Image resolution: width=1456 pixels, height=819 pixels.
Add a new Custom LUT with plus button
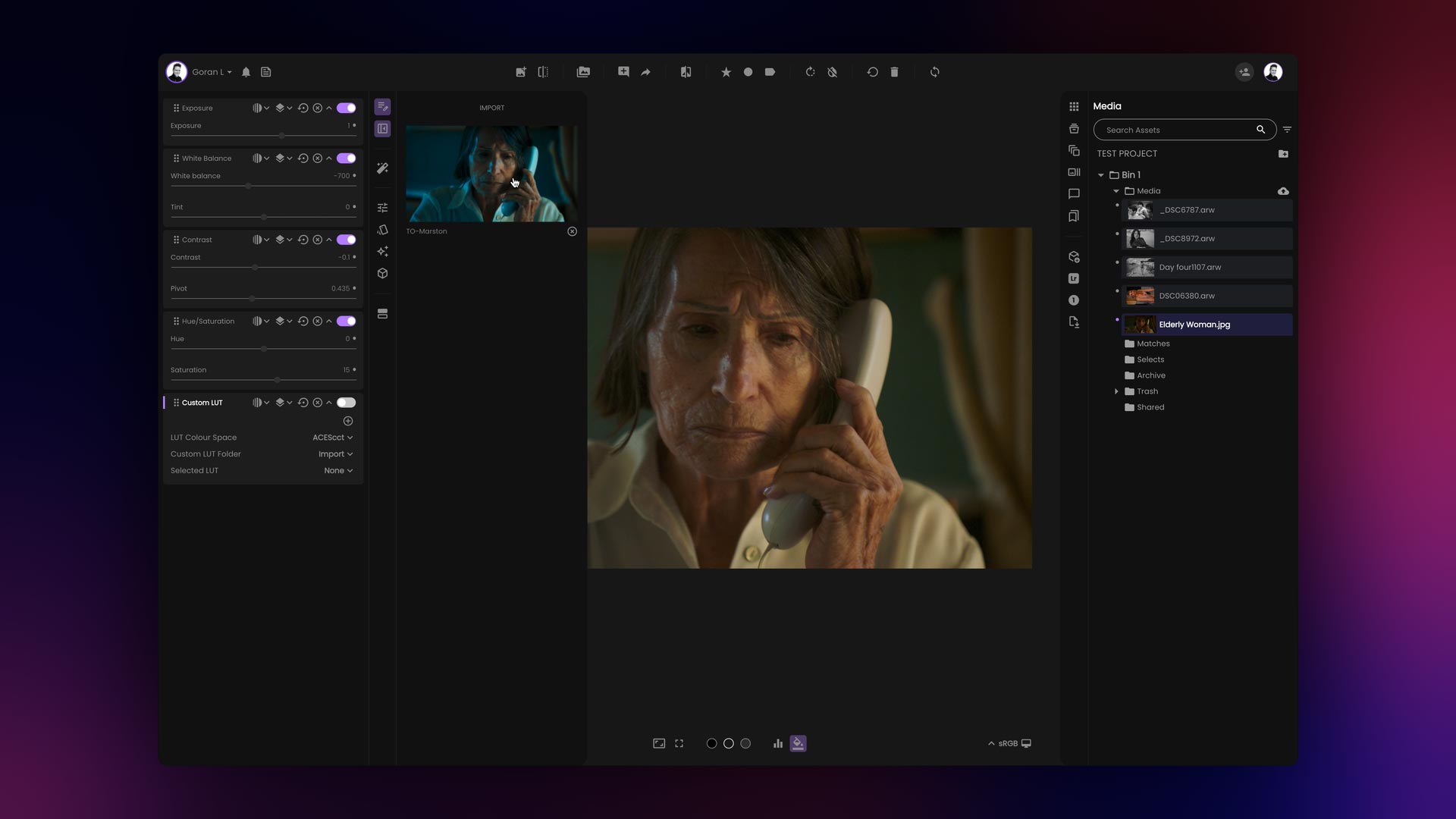tap(348, 420)
